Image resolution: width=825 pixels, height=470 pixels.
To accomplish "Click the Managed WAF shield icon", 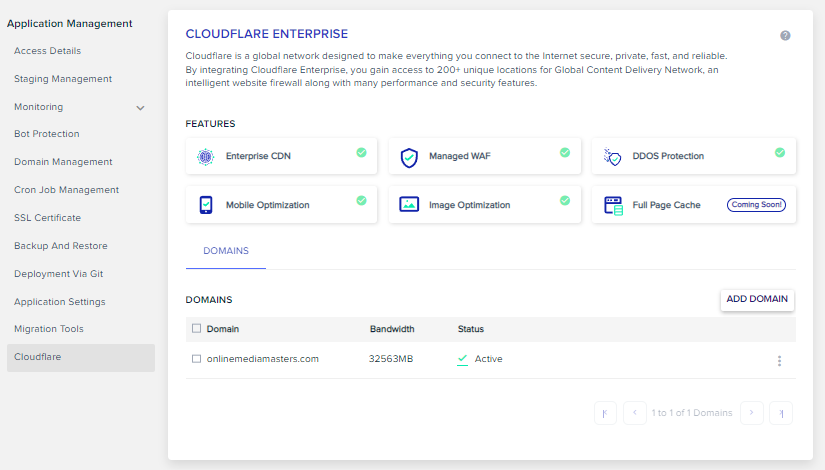I will (x=408, y=156).
